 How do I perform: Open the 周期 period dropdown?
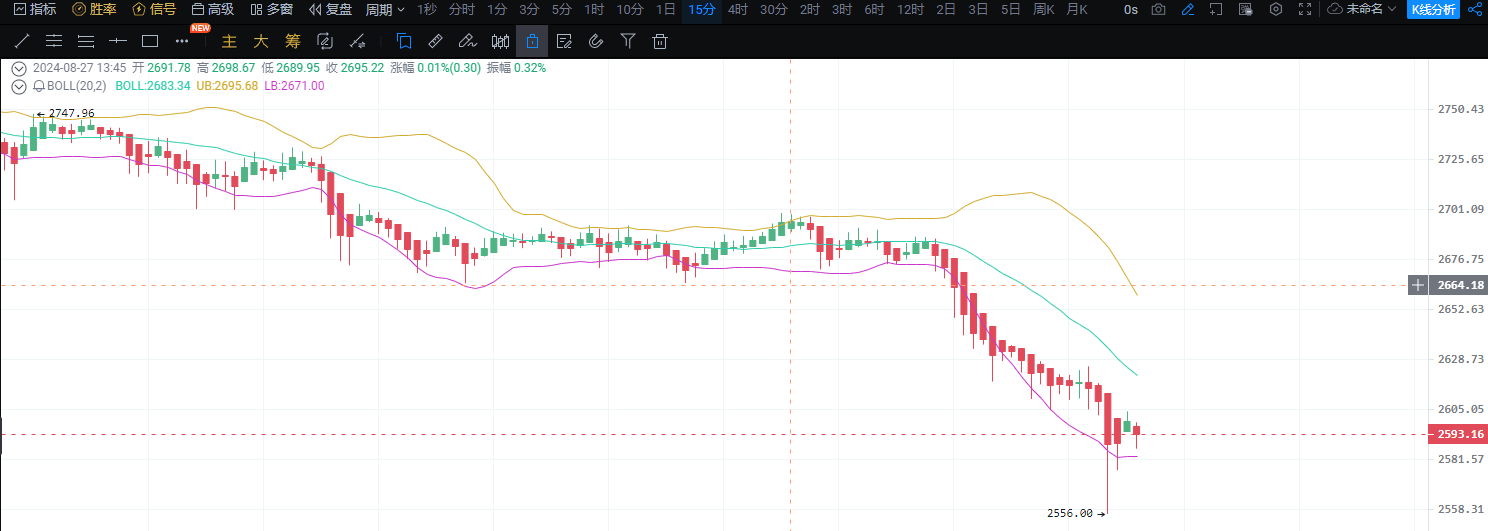coord(385,10)
